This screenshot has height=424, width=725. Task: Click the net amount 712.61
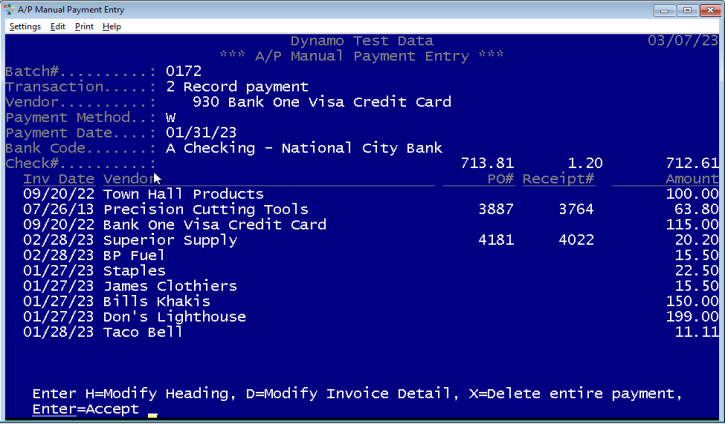pyautogui.click(x=692, y=163)
